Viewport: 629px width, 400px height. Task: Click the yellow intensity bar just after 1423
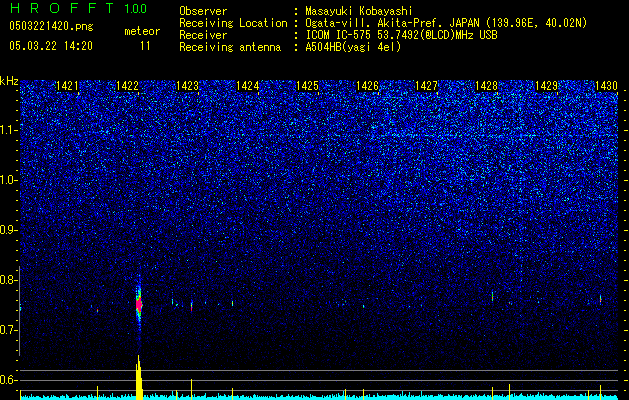pyautogui.click(x=191, y=389)
